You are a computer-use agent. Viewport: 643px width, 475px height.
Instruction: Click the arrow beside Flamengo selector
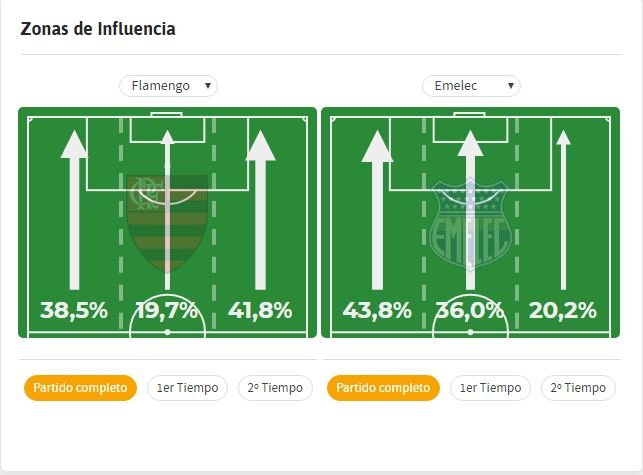pyautogui.click(x=208, y=86)
